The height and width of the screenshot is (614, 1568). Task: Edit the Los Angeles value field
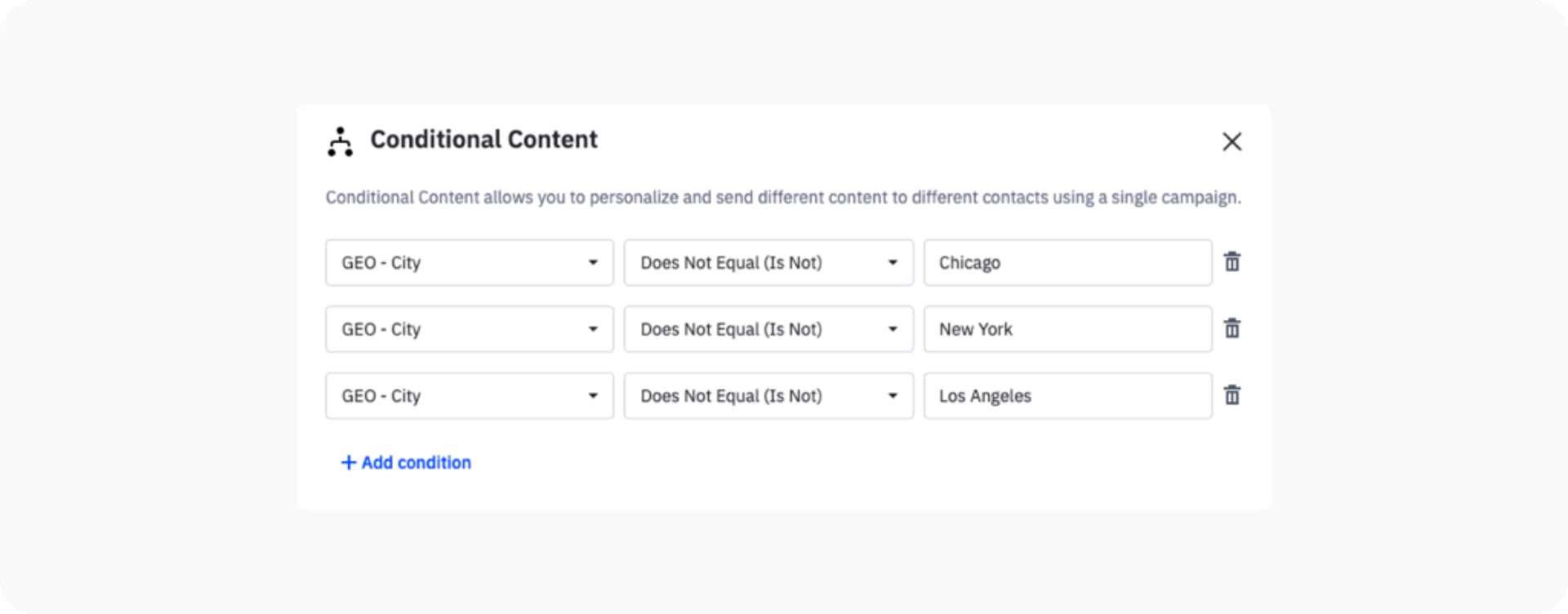click(1067, 396)
